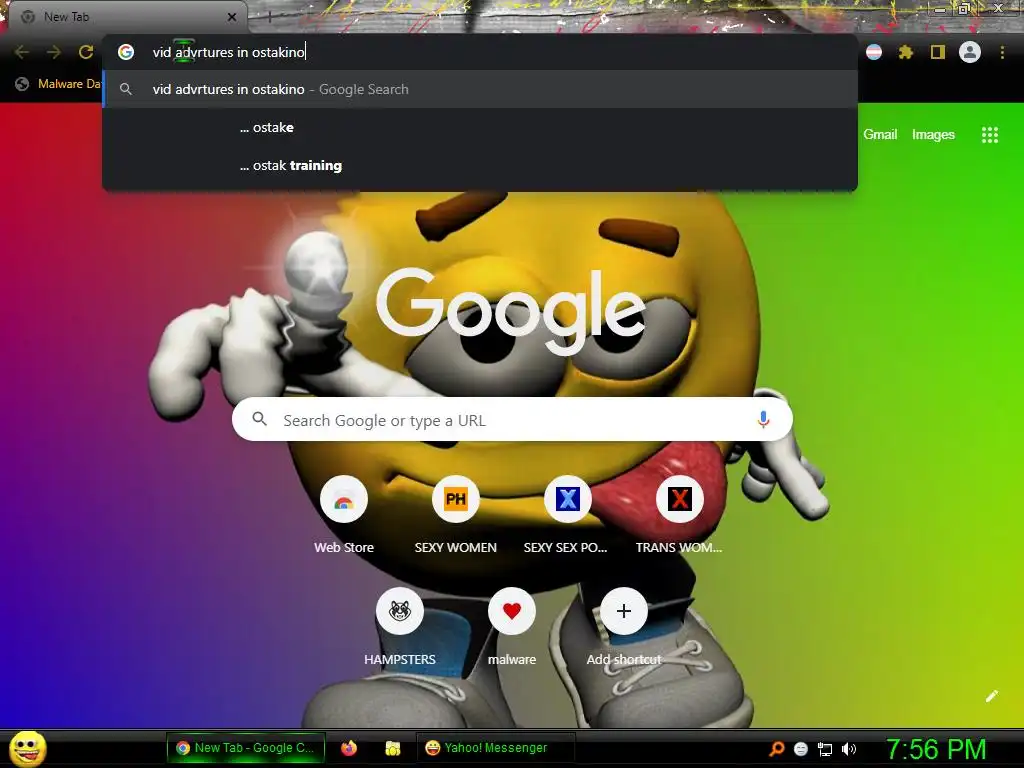Click the Web Store shortcut icon
The image size is (1024, 768).
[344, 500]
